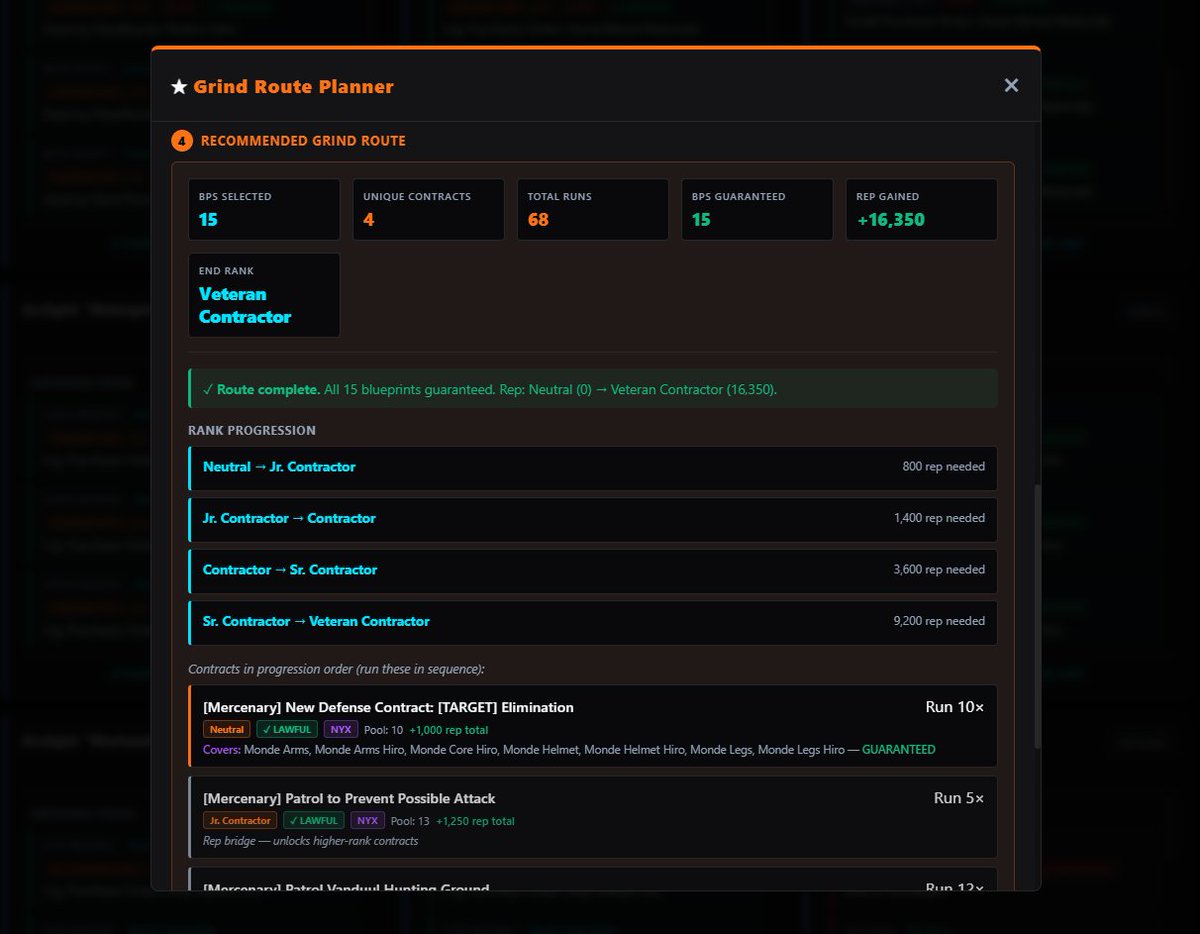Click the 3,600 rep needed text

click(x=939, y=570)
